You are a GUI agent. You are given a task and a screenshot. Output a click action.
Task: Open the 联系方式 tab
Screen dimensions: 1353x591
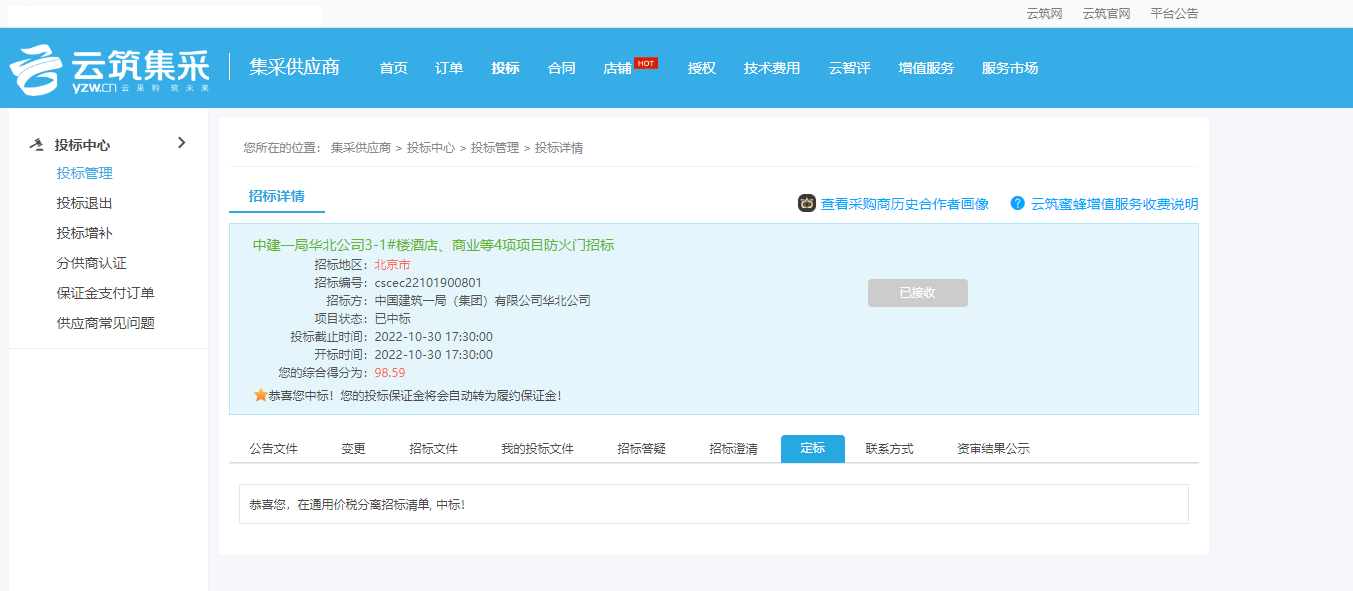pyautogui.click(x=889, y=449)
